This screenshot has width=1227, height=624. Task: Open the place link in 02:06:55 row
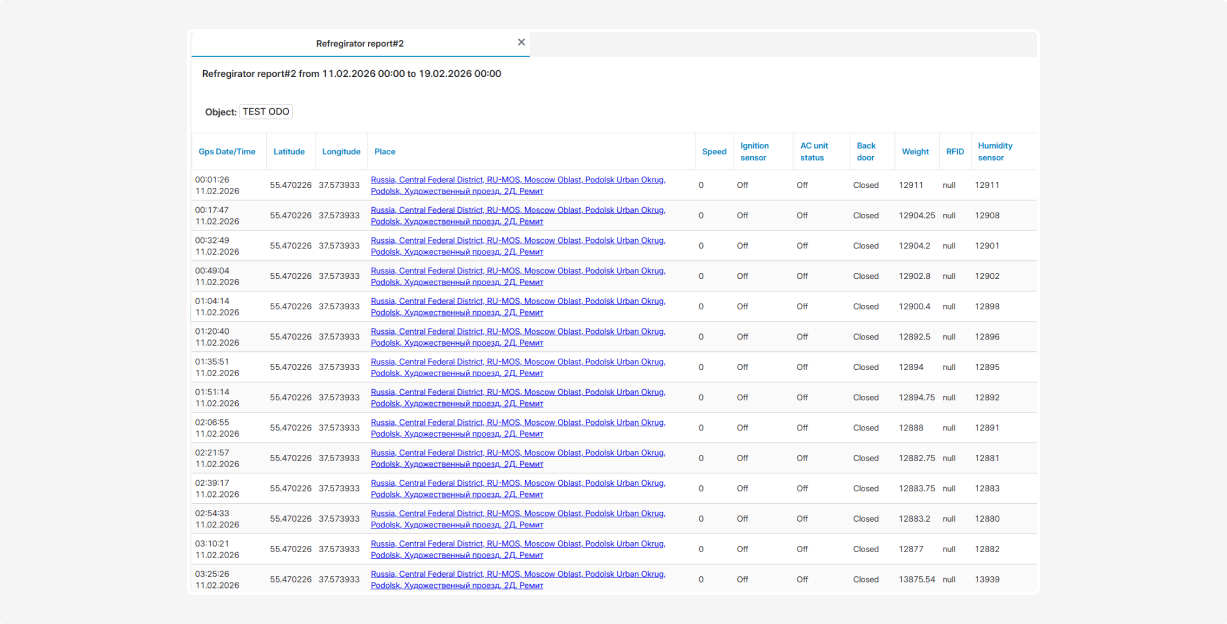point(518,428)
